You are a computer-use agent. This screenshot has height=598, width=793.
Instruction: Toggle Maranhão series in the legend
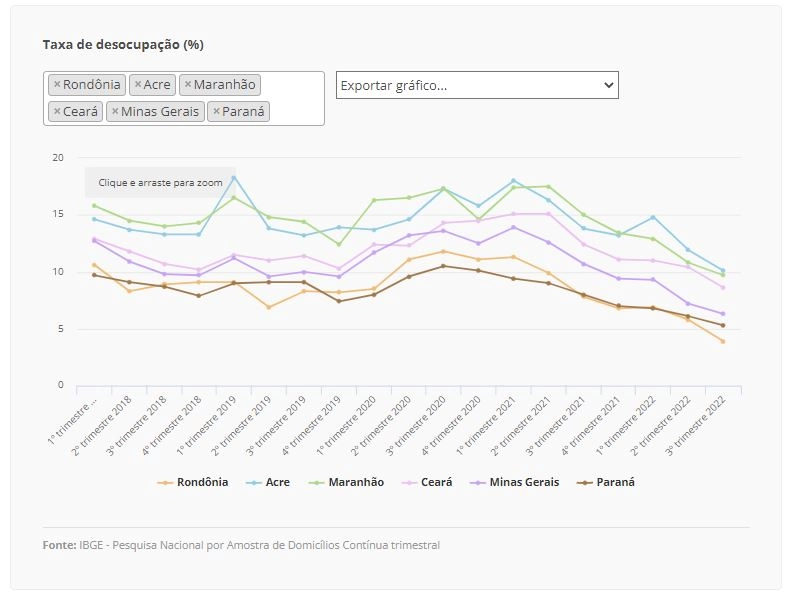356,482
